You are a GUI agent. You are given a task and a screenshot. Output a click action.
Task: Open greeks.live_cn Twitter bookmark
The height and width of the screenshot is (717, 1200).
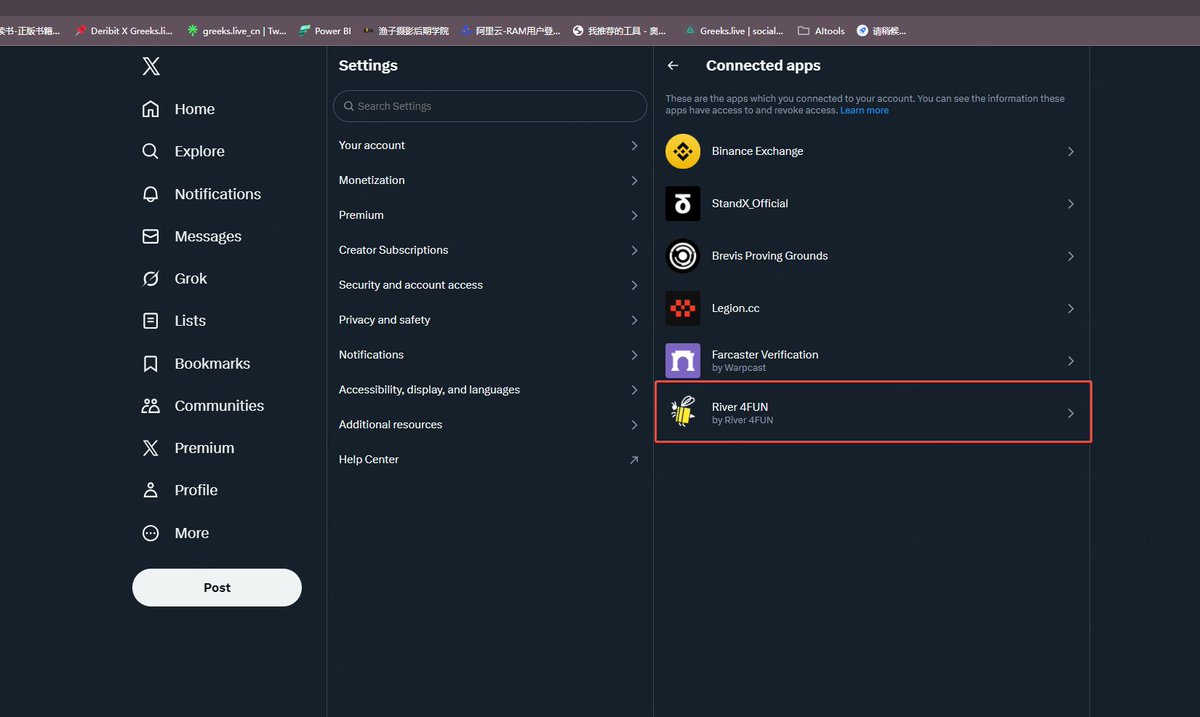(237, 31)
